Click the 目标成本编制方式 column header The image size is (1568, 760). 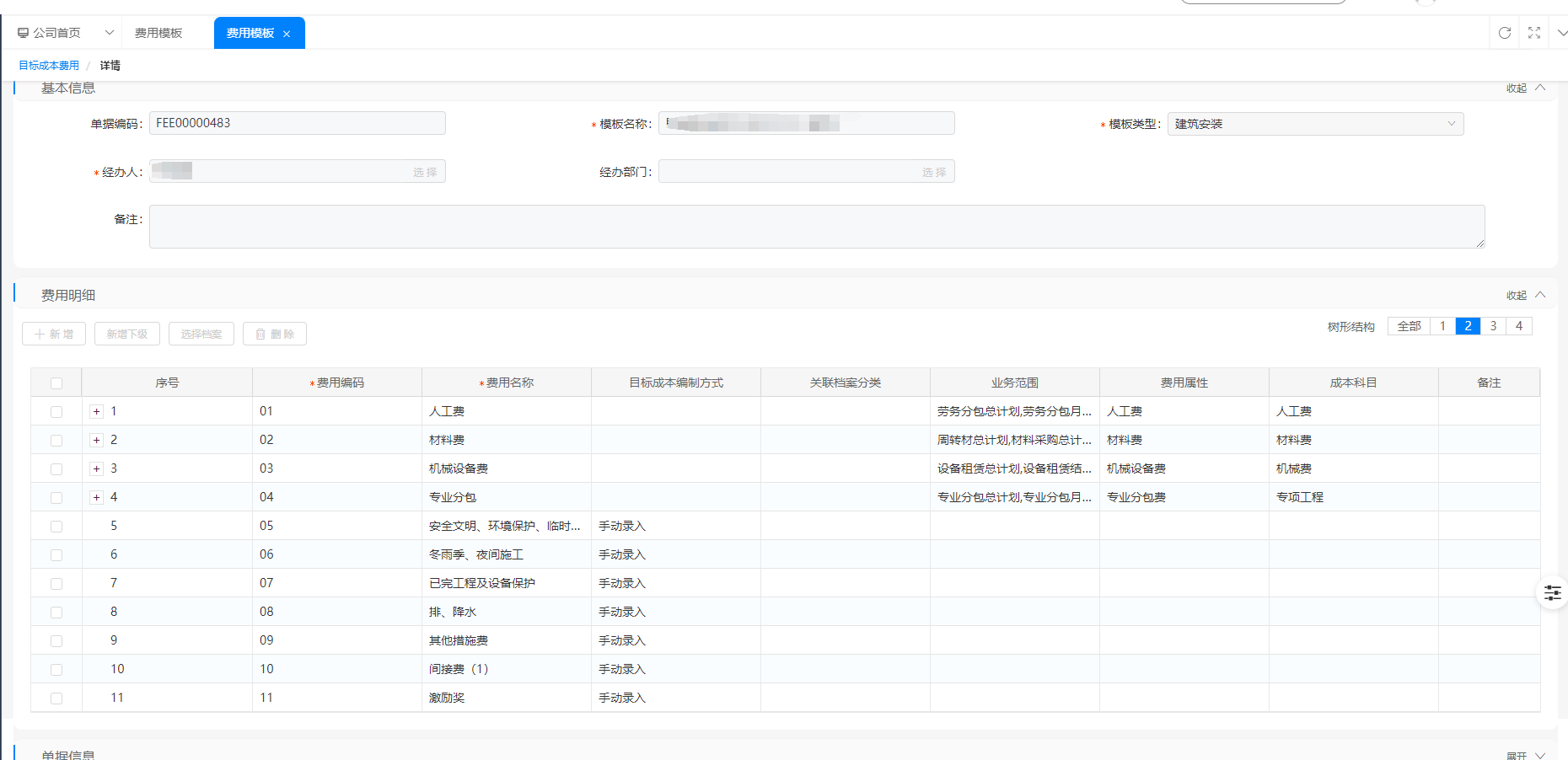[x=676, y=383]
